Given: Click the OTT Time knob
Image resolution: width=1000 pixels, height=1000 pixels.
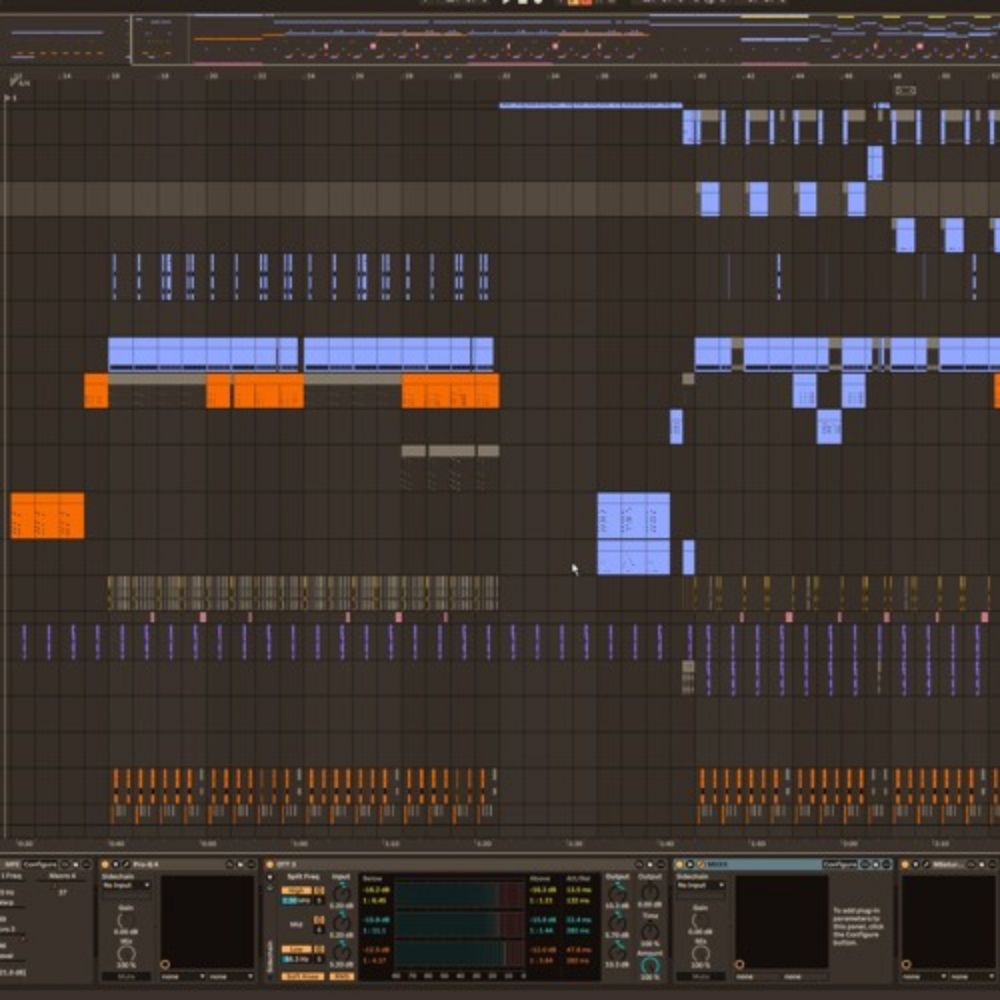Looking at the screenshot, I should [x=650, y=931].
